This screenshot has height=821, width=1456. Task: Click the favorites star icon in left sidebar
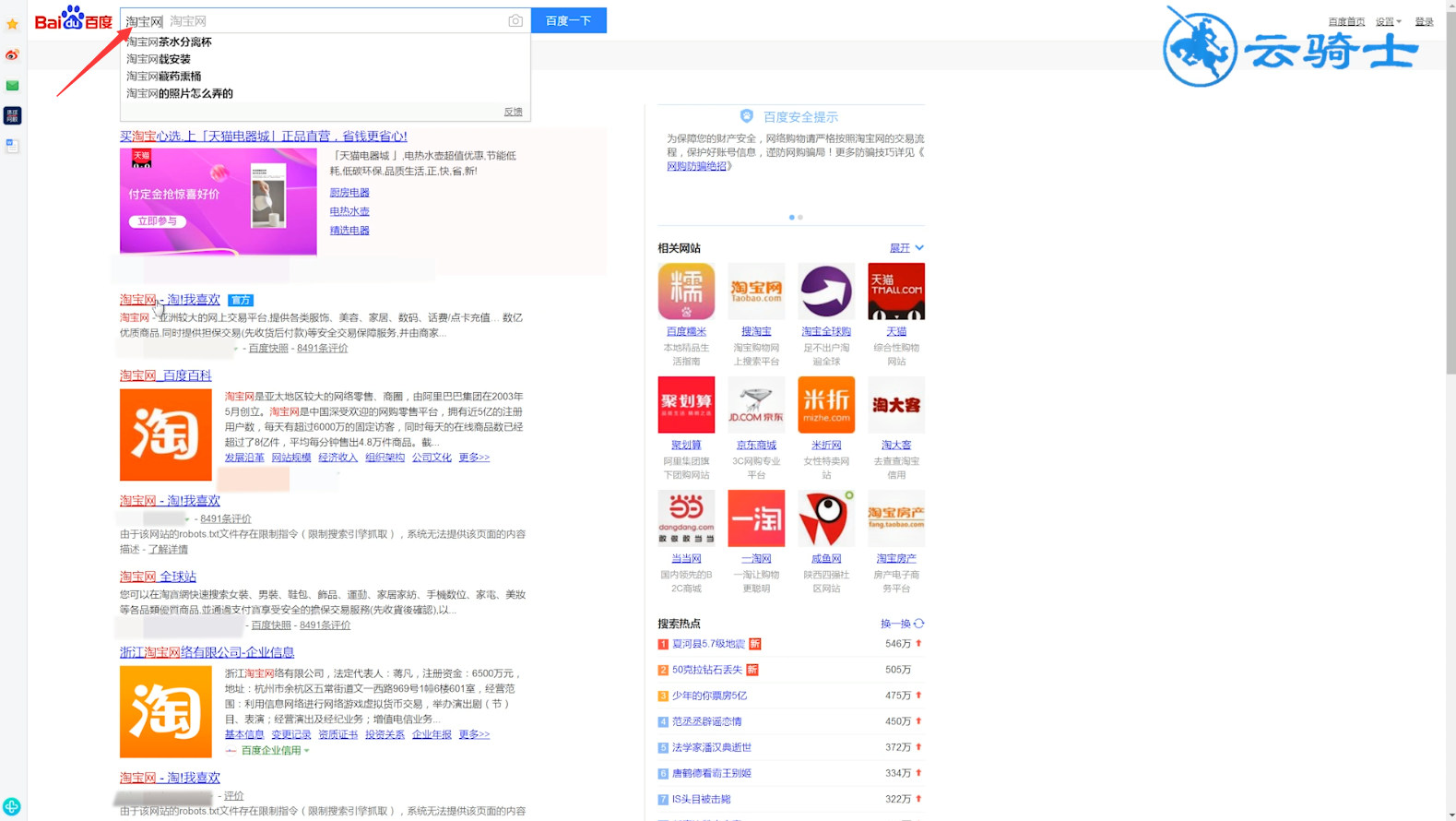[x=12, y=25]
